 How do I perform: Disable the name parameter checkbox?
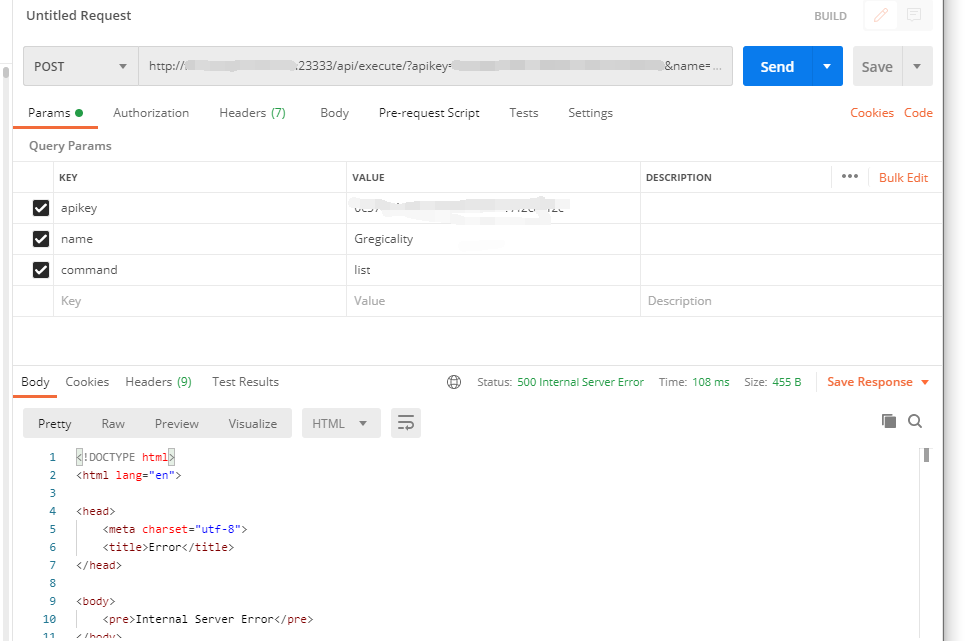pos(40,238)
